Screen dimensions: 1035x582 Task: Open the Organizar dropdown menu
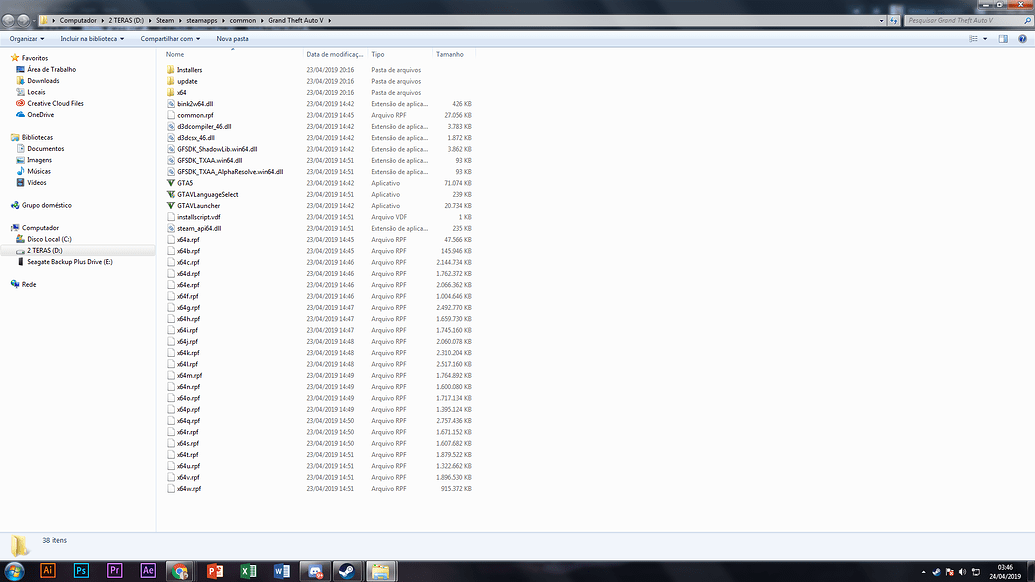(27, 39)
